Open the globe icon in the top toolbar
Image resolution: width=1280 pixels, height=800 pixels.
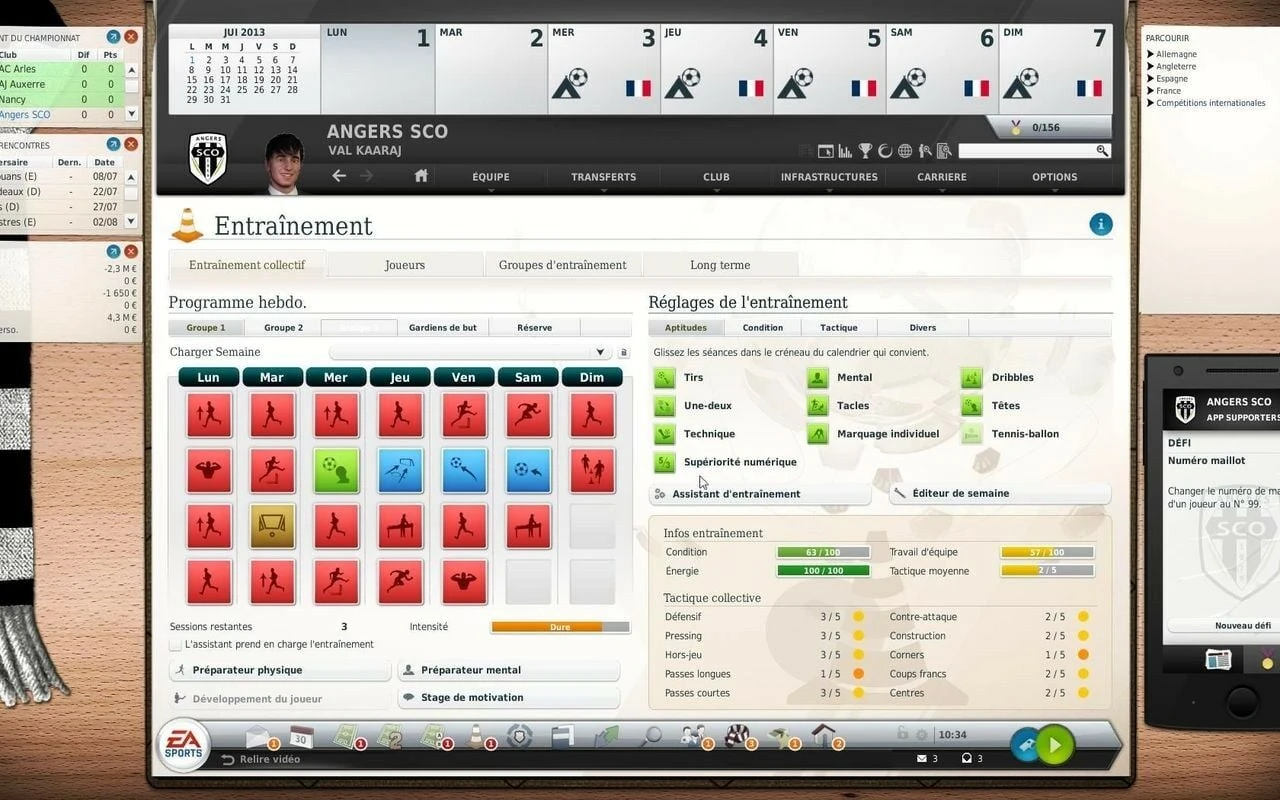(x=904, y=150)
